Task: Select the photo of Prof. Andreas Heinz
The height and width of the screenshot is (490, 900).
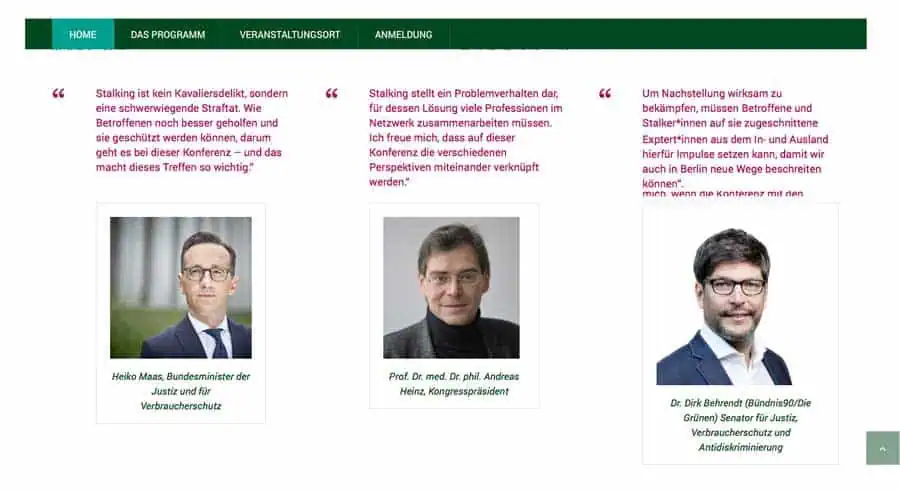Action: tap(451, 288)
